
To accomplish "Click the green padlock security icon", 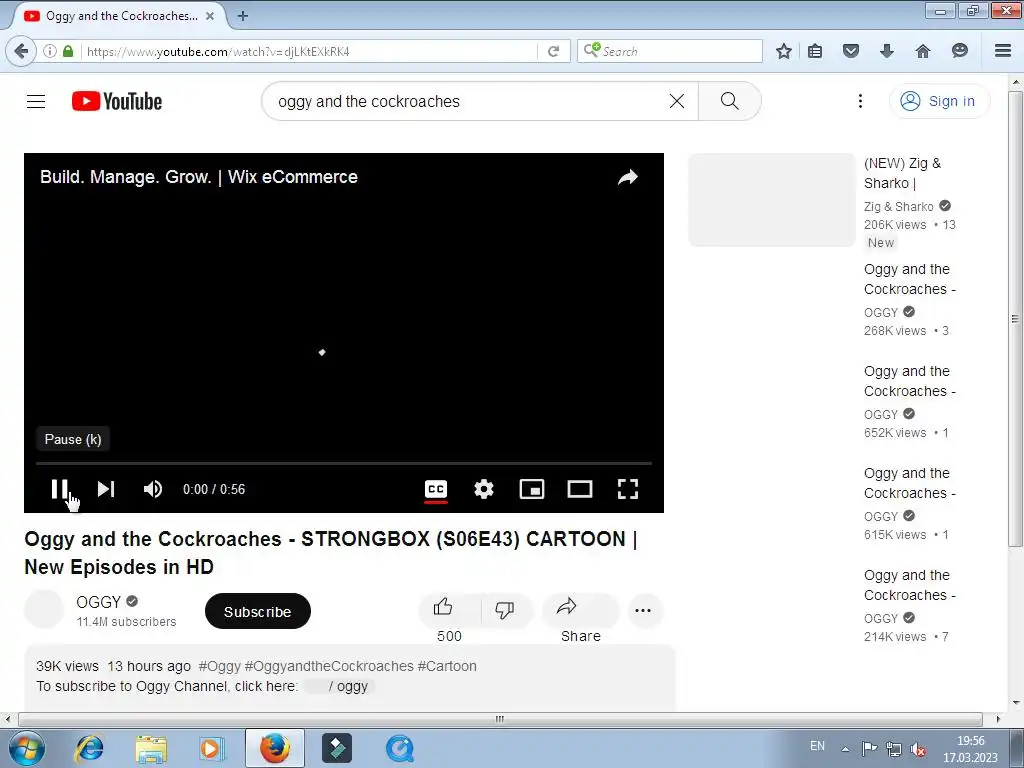I will 68,51.
